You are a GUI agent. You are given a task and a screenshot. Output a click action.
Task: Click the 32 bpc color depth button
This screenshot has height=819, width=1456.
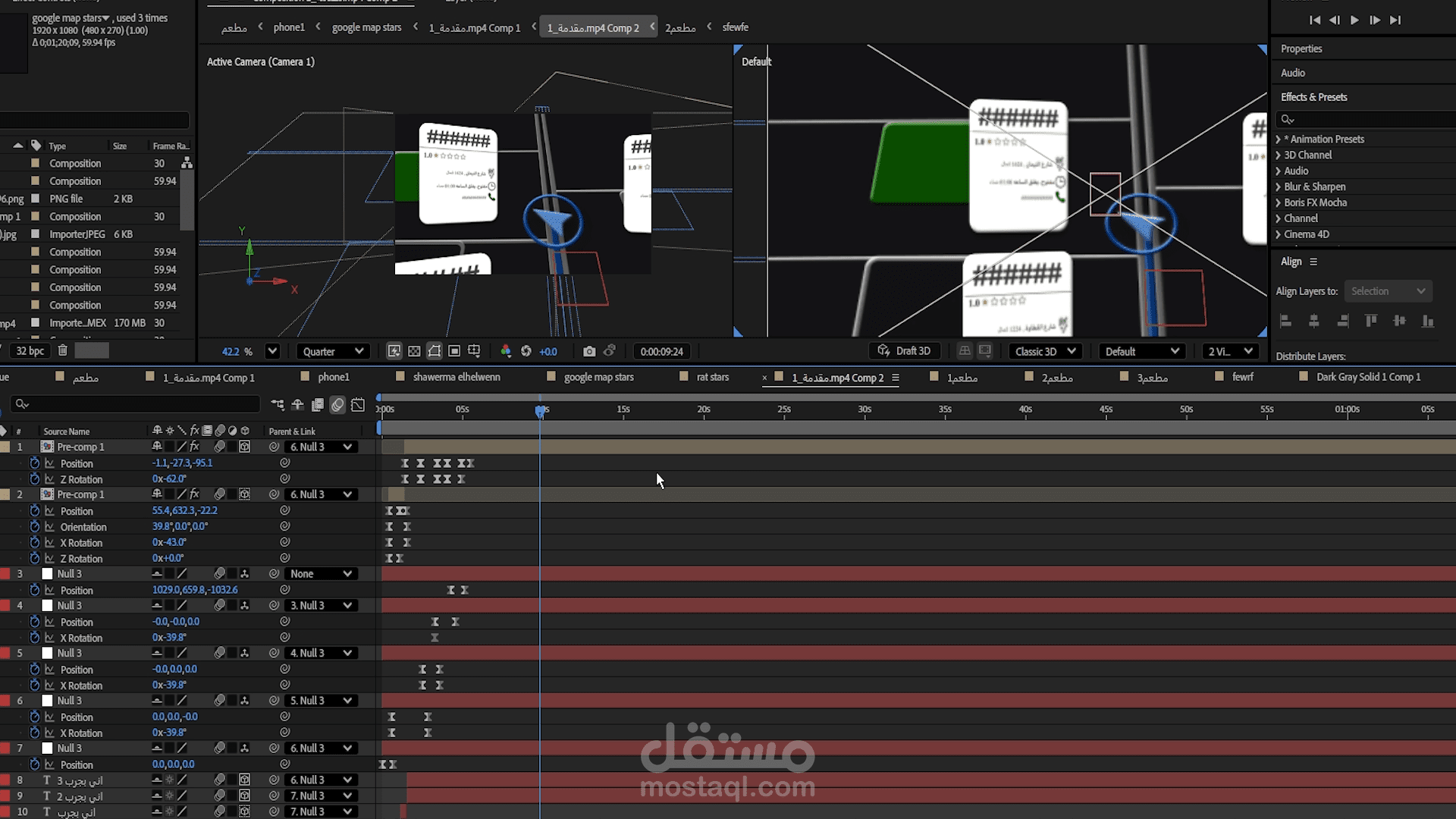click(x=30, y=350)
